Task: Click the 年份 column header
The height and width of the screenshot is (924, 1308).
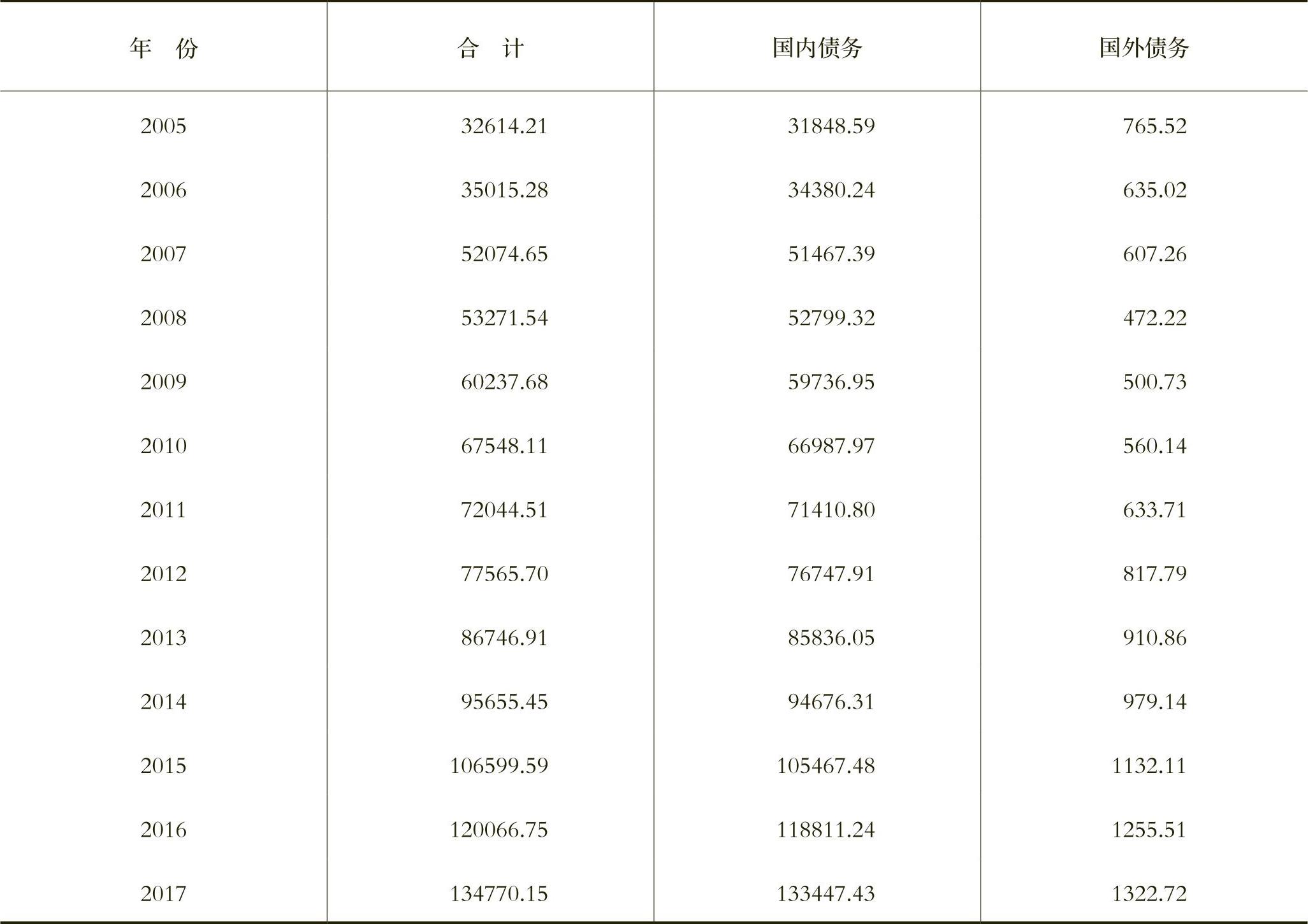Action: pyautogui.click(x=164, y=48)
